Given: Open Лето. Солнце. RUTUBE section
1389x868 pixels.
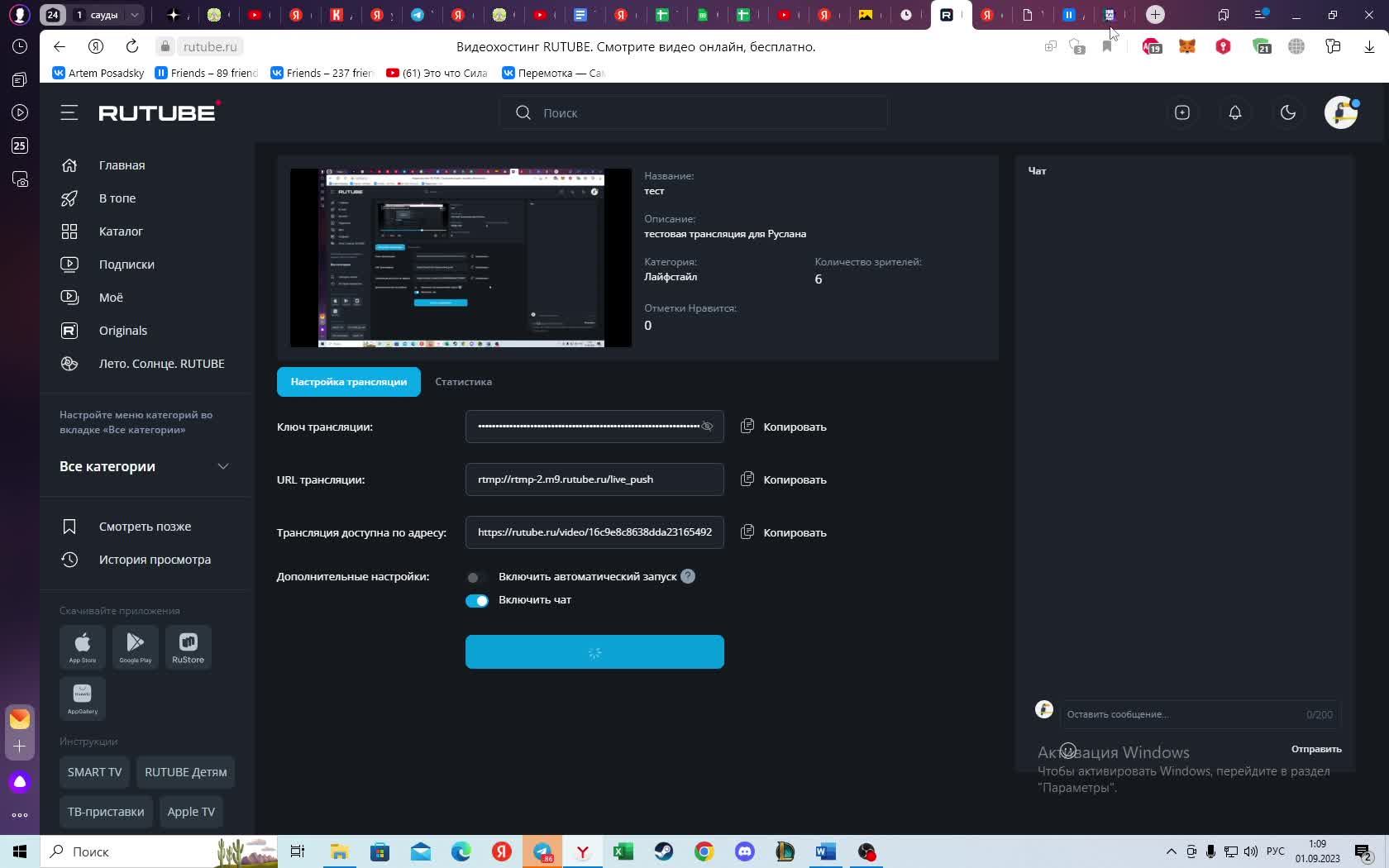Looking at the screenshot, I should 161,364.
